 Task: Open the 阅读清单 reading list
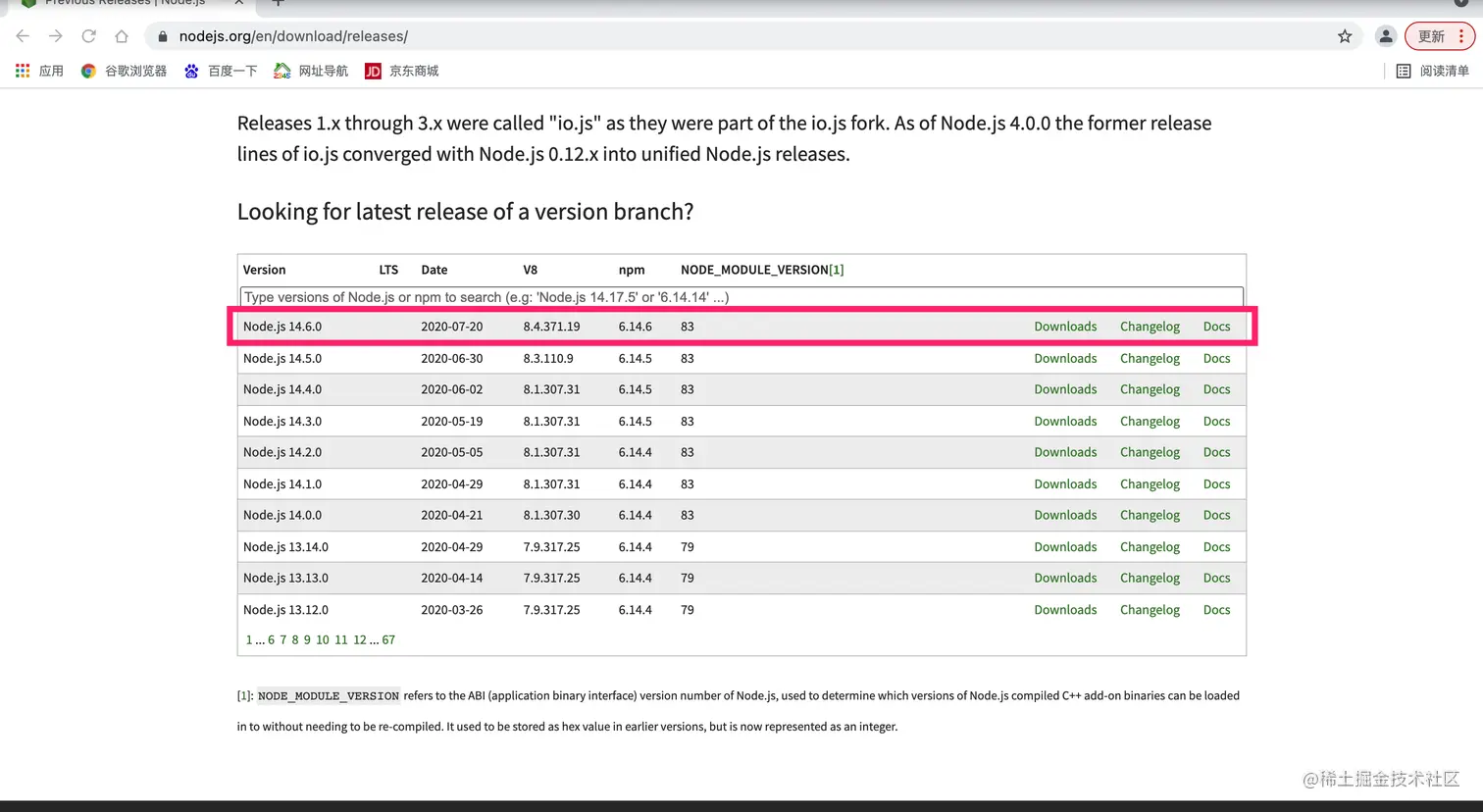pyautogui.click(x=1433, y=71)
